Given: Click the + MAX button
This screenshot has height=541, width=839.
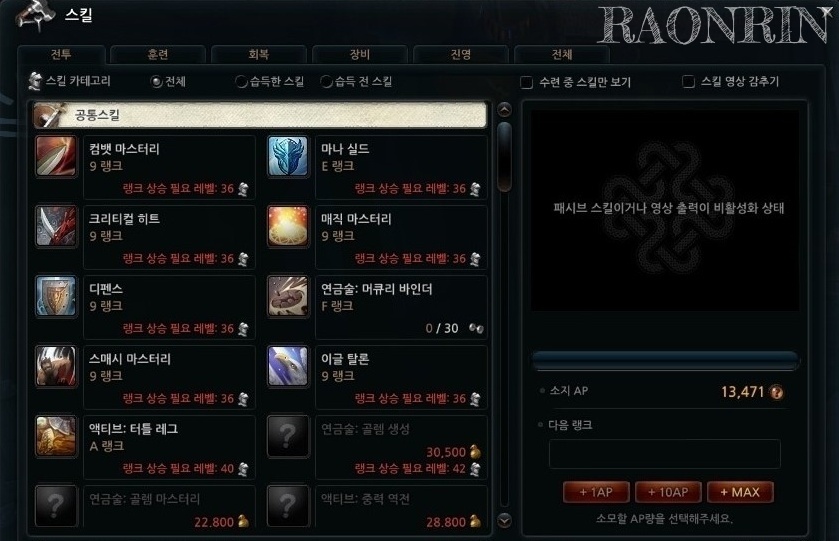Looking at the screenshot, I should pos(740,492).
